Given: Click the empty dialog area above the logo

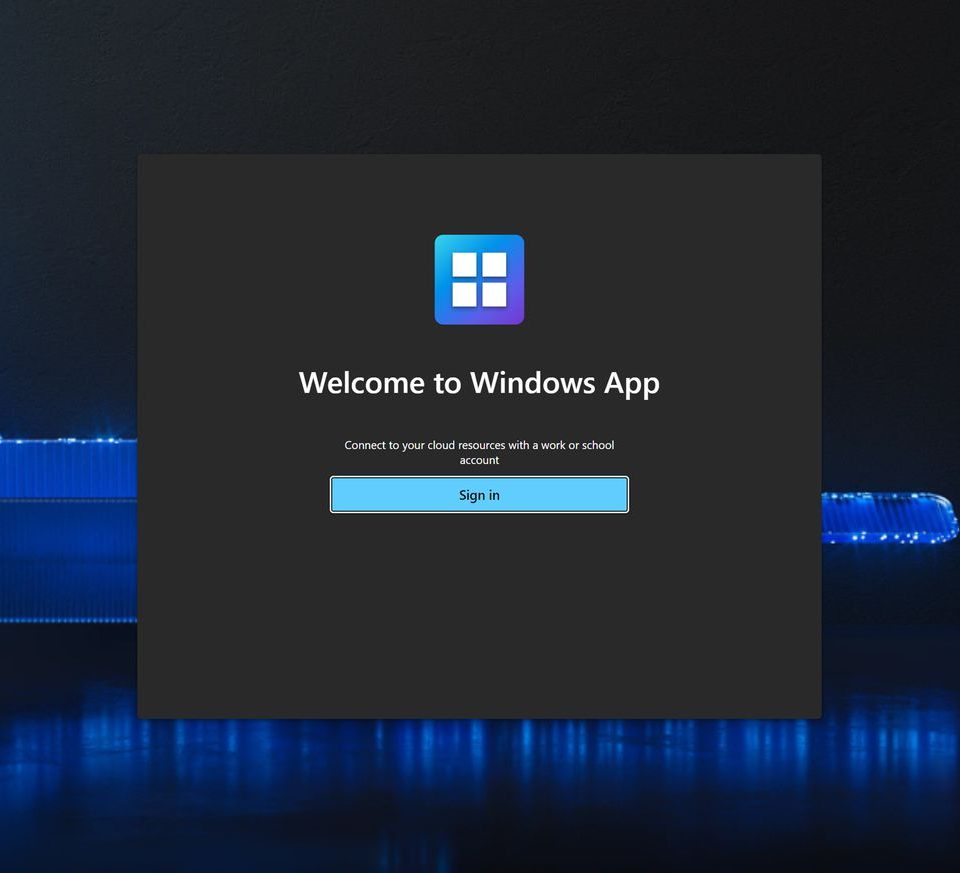Looking at the screenshot, I should pos(479,192).
